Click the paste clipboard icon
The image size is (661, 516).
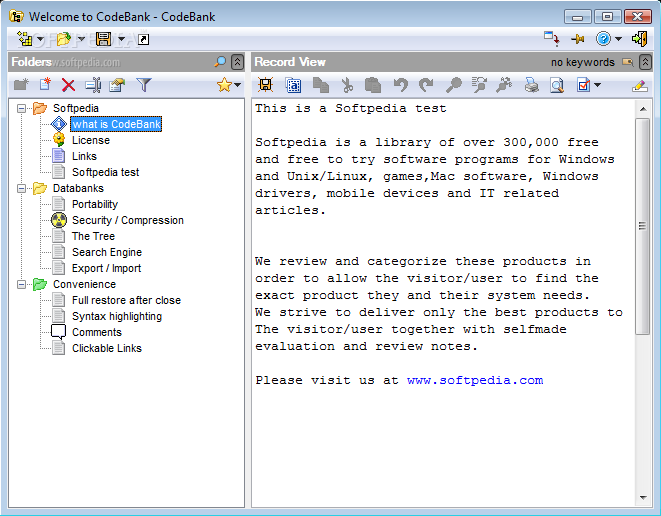373,85
